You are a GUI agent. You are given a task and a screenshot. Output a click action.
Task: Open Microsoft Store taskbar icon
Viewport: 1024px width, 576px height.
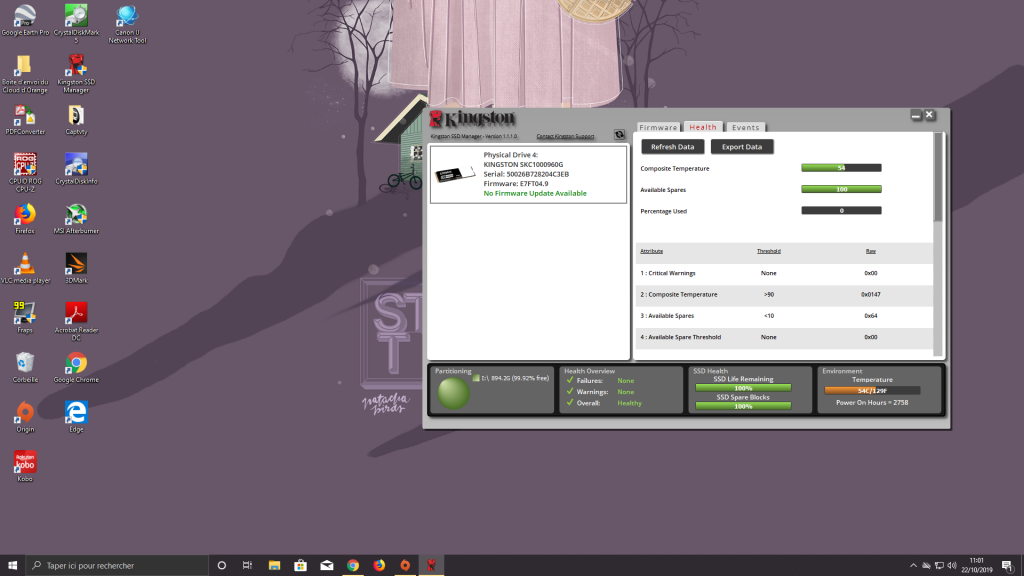point(300,565)
